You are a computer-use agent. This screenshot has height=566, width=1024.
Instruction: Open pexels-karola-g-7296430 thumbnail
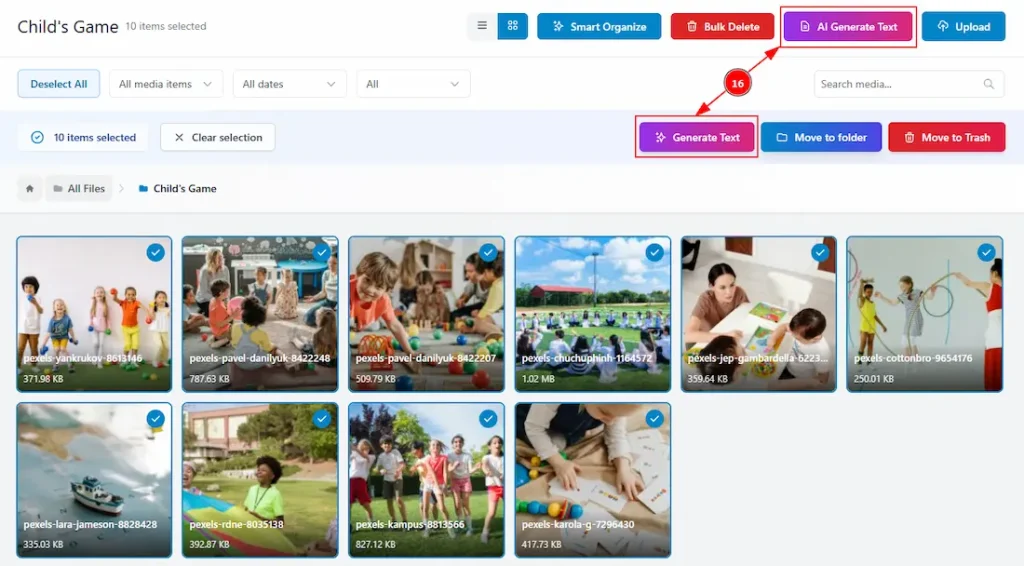(592, 480)
